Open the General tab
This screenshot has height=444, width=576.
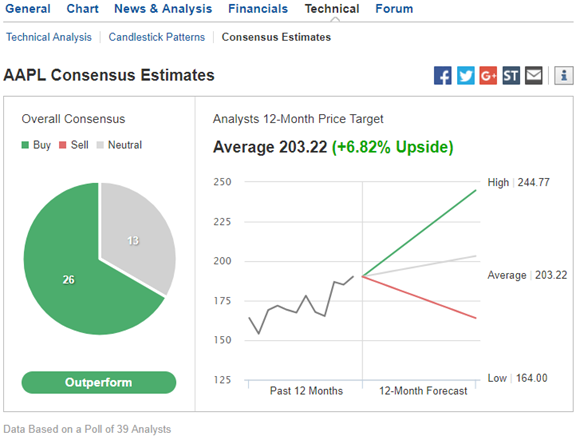coord(28,8)
